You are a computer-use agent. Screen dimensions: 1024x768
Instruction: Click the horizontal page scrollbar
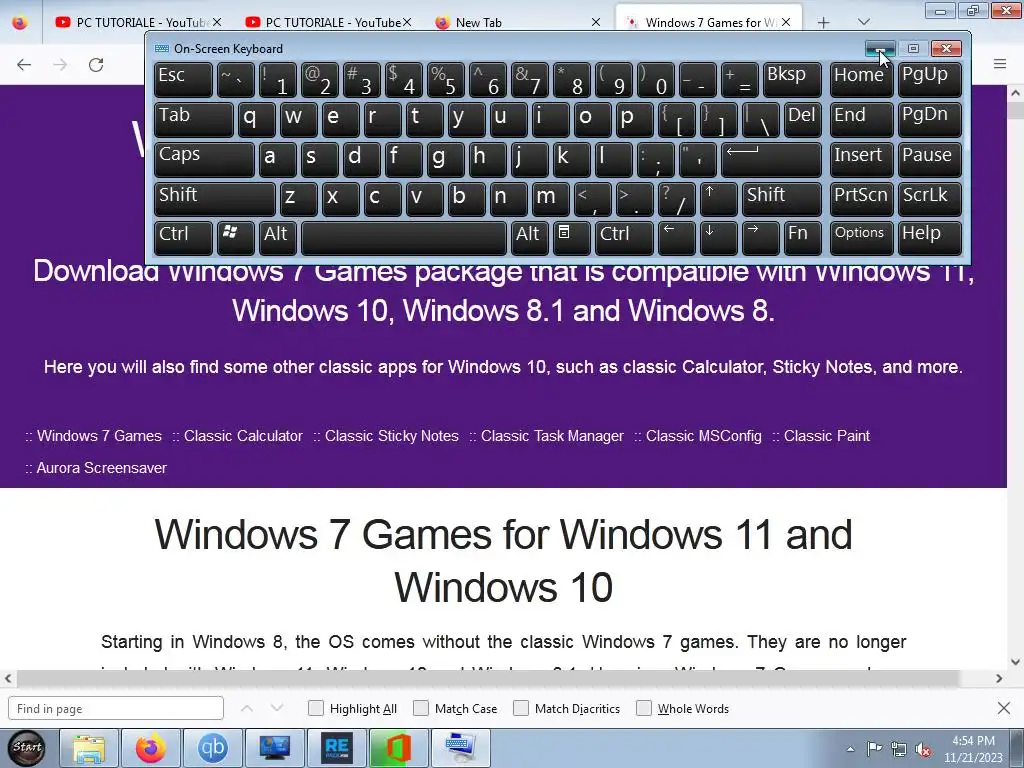[488, 679]
